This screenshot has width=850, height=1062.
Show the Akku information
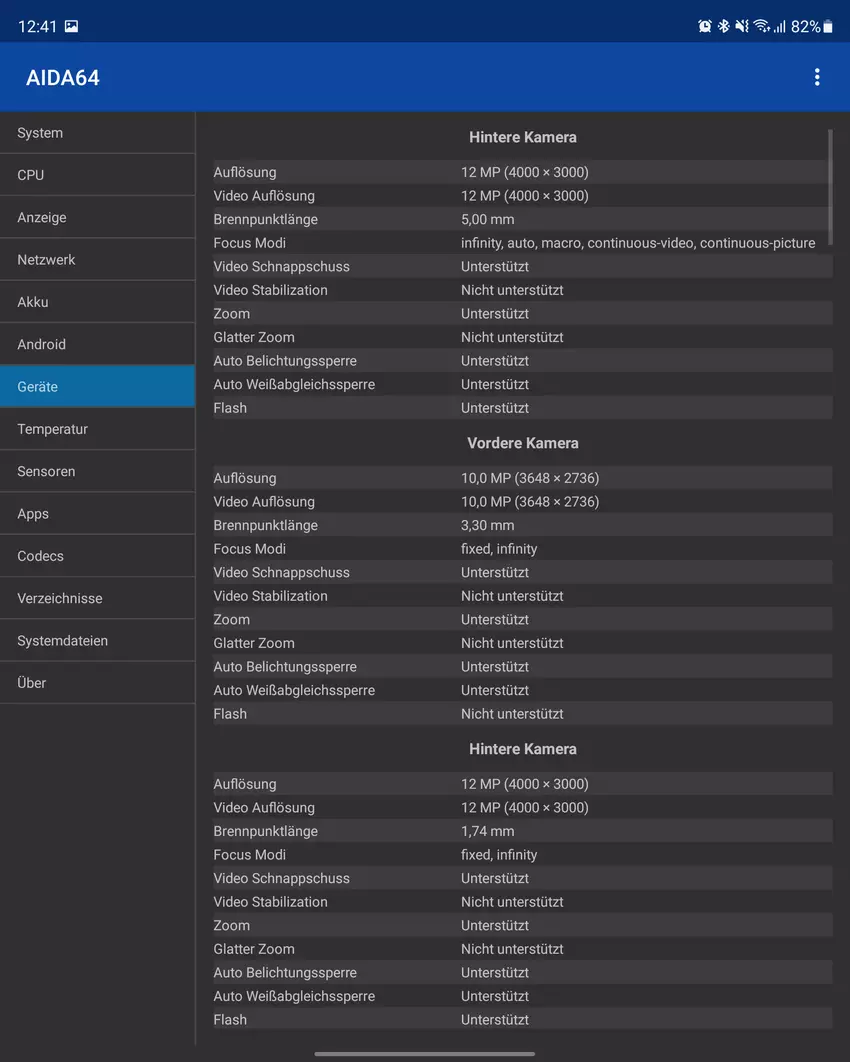(97, 302)
